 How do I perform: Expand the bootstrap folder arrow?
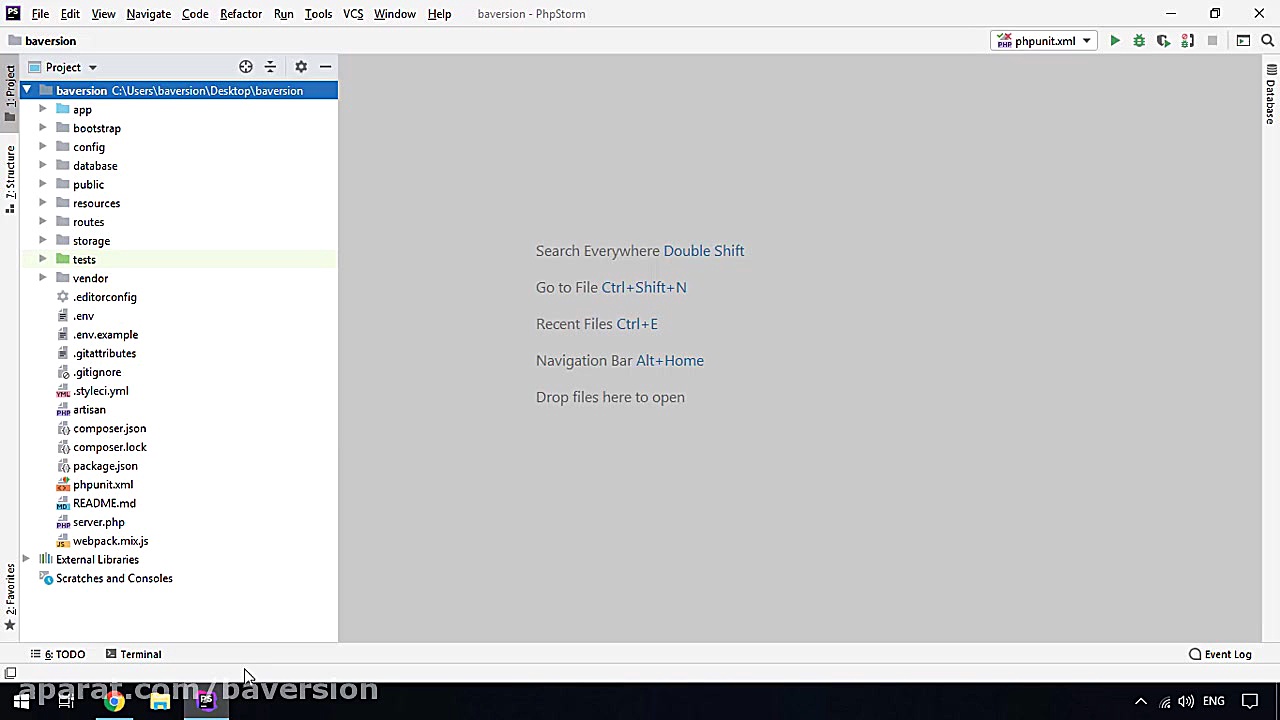[x=42, y=128]
